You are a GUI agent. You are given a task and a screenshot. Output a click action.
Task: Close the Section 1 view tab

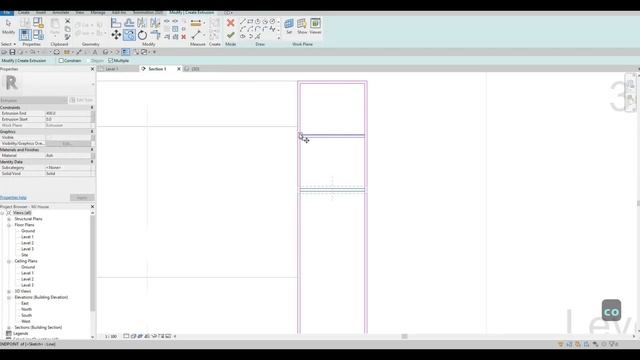pyautogui.click(x=179, y=69)
